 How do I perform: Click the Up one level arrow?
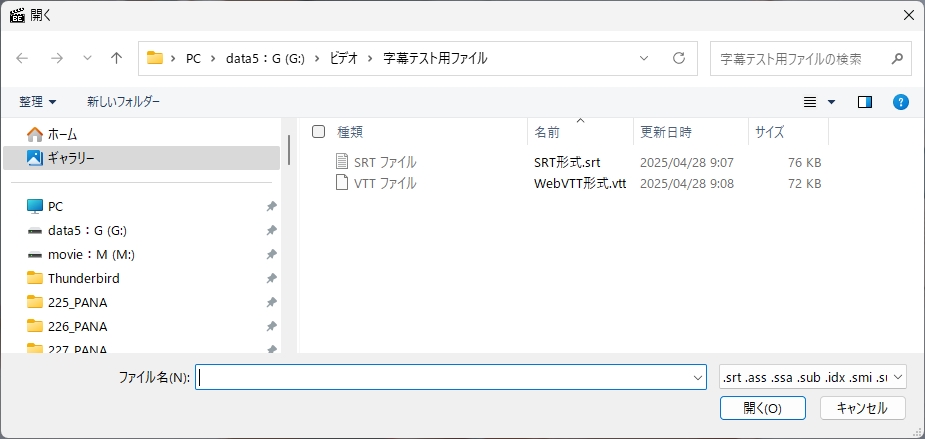pyautogui.click(x=116, y=58)
